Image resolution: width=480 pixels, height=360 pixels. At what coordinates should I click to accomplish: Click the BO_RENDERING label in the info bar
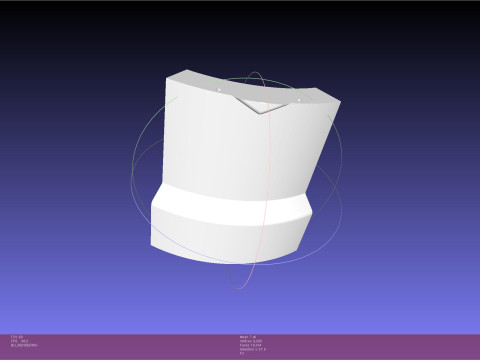coord(24,345)
